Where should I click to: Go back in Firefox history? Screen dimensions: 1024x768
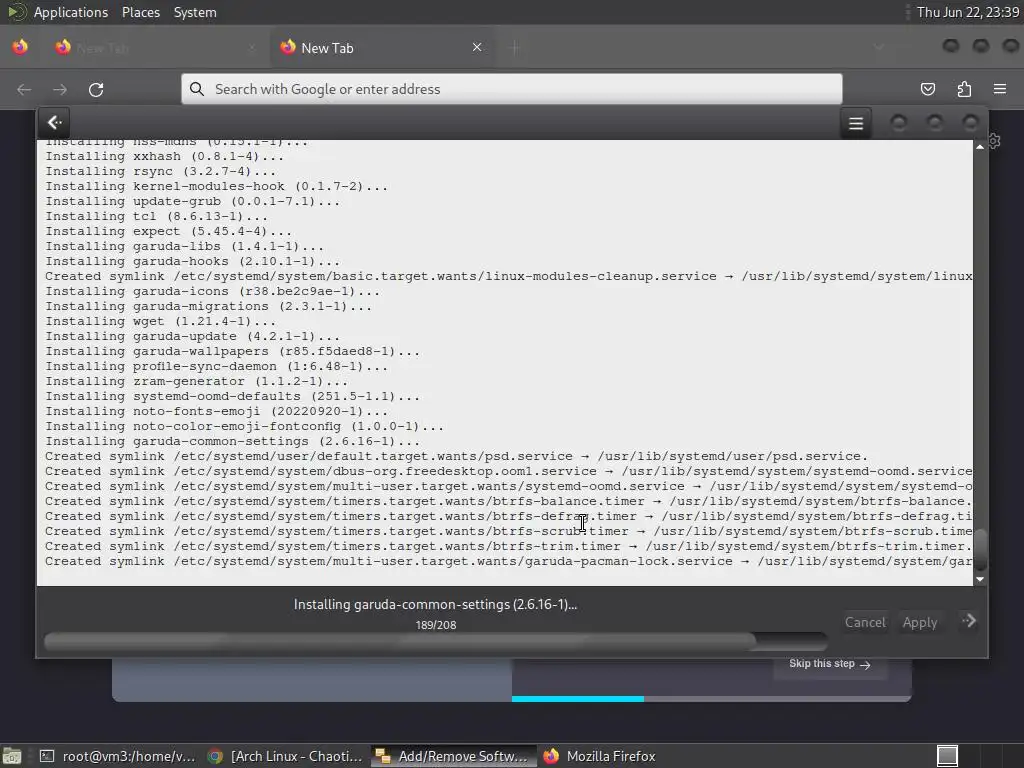pyautogui.click(x=24, y=89)
